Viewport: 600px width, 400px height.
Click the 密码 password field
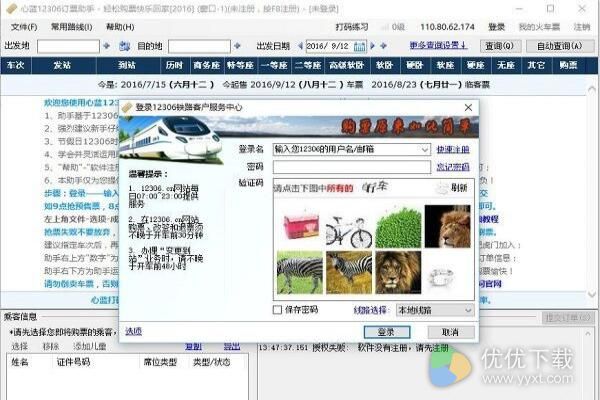point(352,167)
